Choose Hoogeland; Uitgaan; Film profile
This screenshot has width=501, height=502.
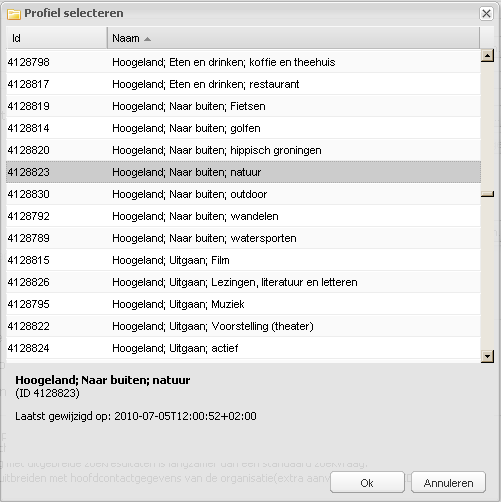pyautogui.click(x=243, y=260)
